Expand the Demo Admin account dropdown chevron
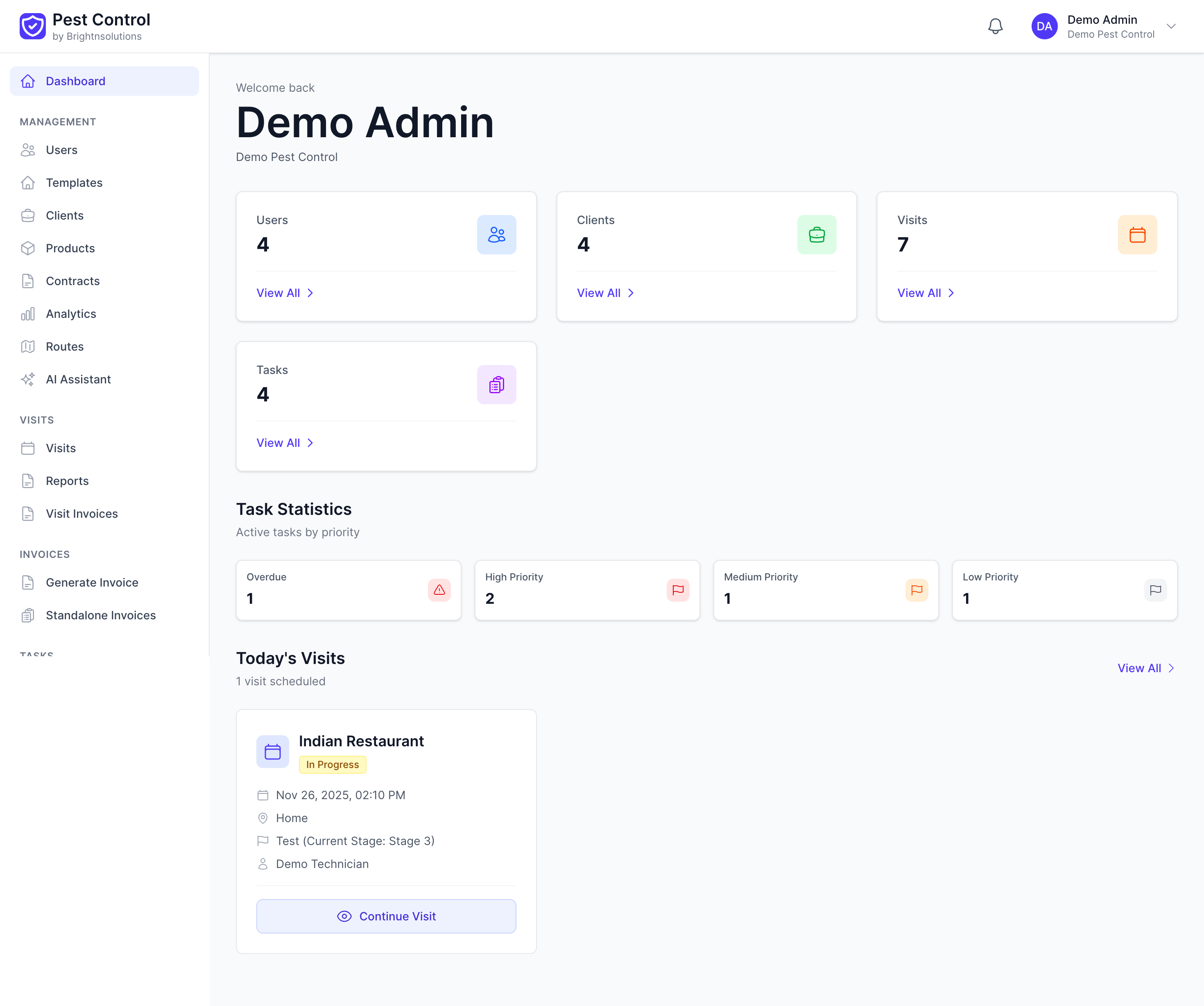Image resolution: width=1204 pixels, height=1006 pixels. 1171,26
